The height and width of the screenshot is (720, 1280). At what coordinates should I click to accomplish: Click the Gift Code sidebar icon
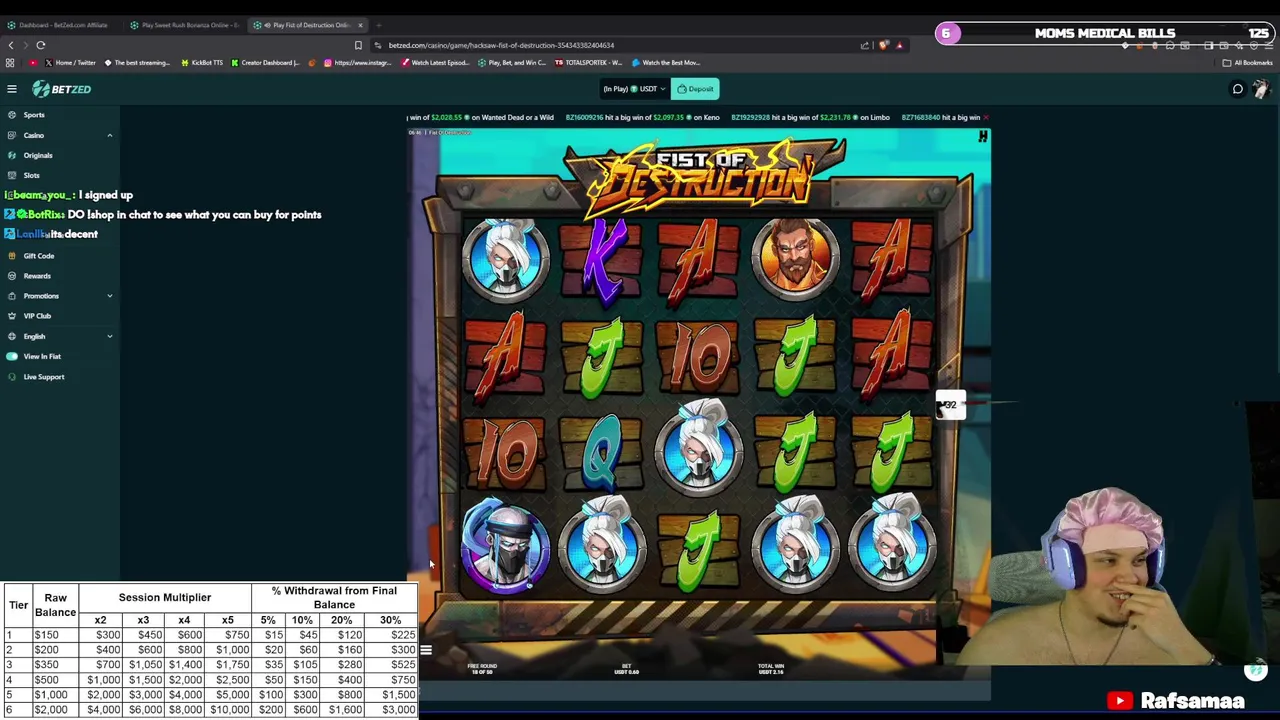[12, 256]
